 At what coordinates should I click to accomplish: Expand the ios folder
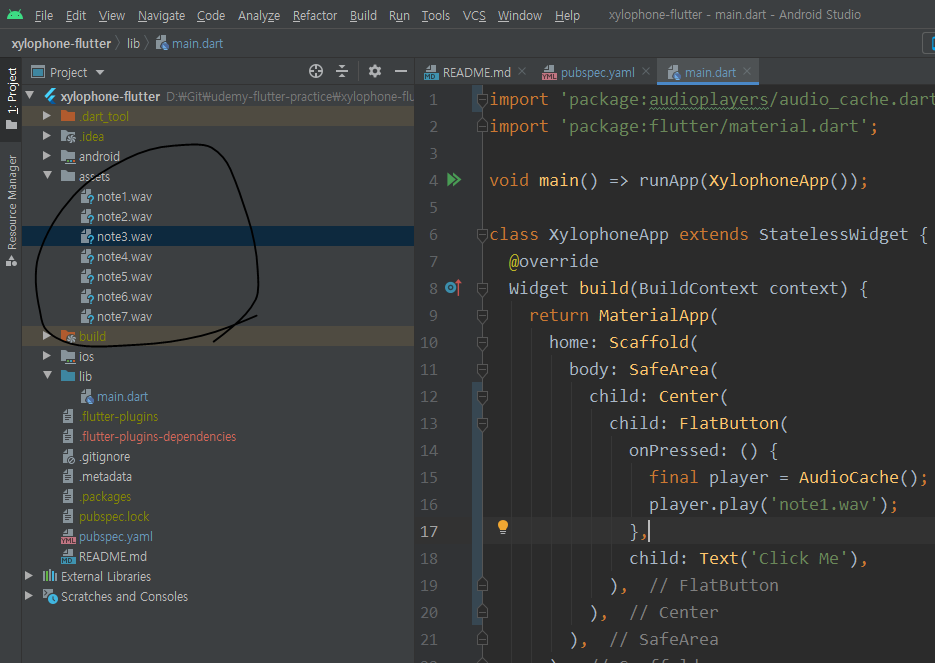[47, 356]
